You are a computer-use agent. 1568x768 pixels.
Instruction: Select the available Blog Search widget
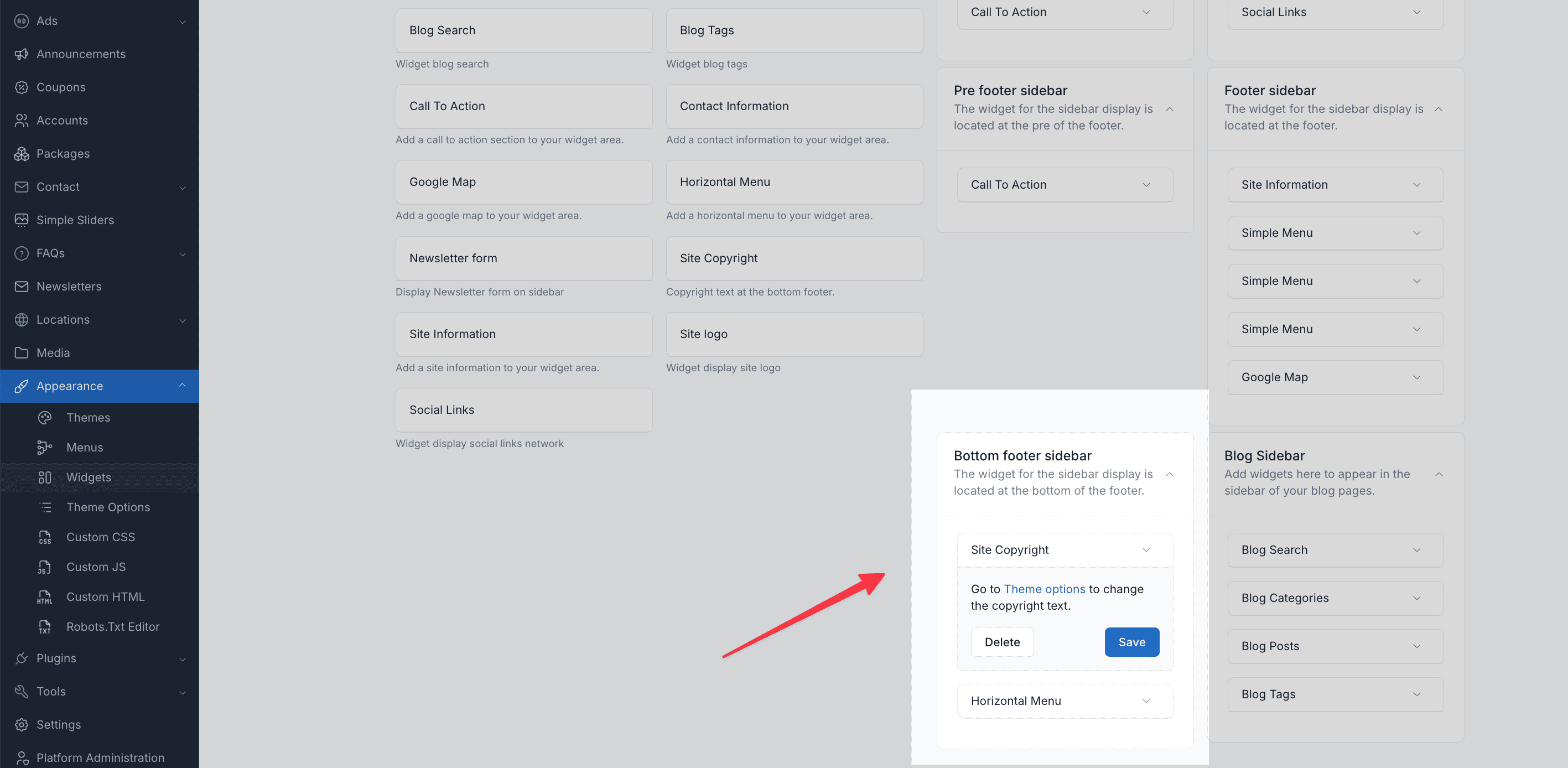click(x=523, y=30)
